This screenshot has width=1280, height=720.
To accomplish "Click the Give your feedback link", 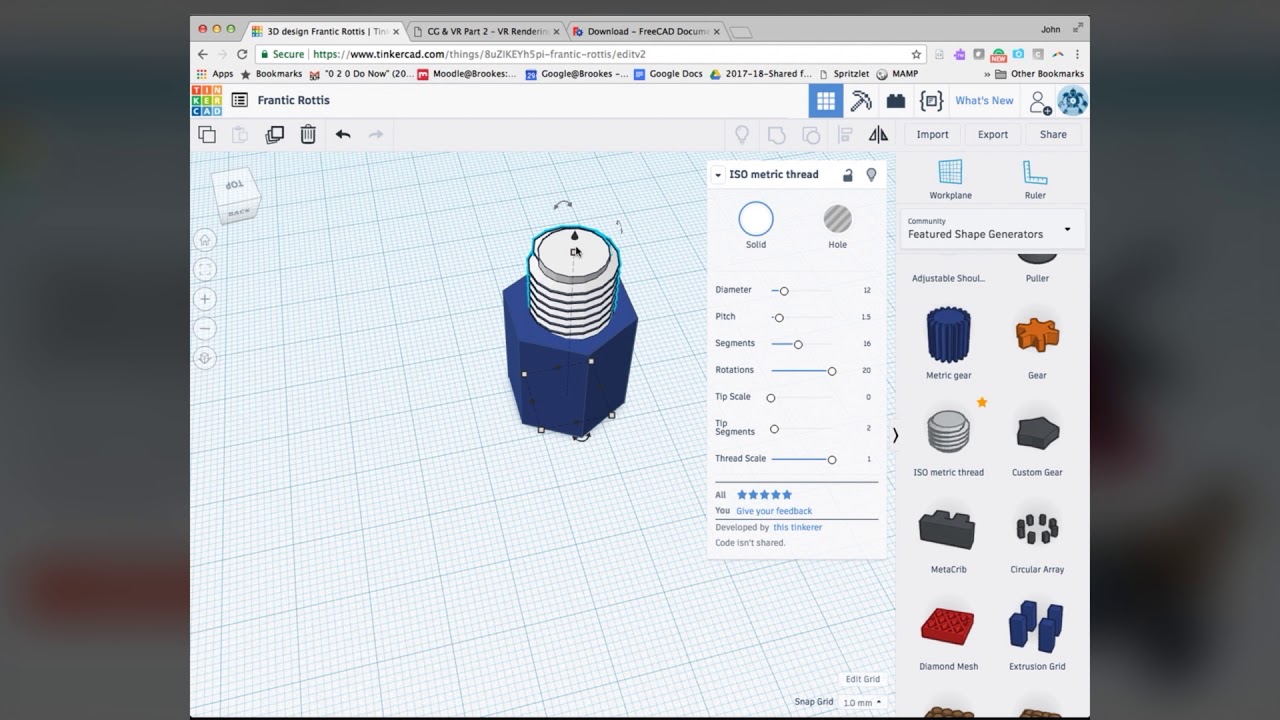I will [774, 511].
